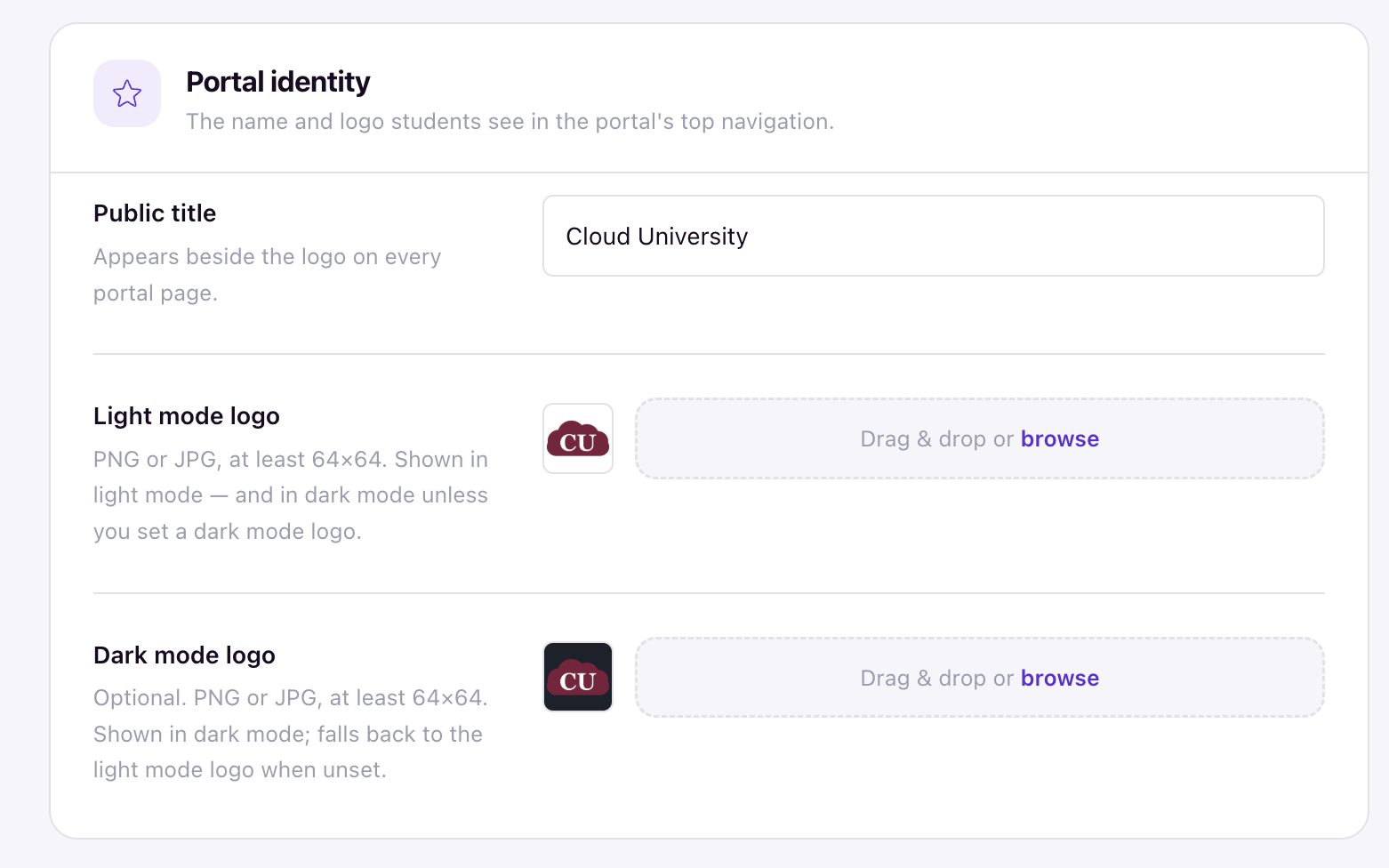This screenshot has height=868, width=1389.
Task: Click the Portal identity heading
Action: point(278,82)
